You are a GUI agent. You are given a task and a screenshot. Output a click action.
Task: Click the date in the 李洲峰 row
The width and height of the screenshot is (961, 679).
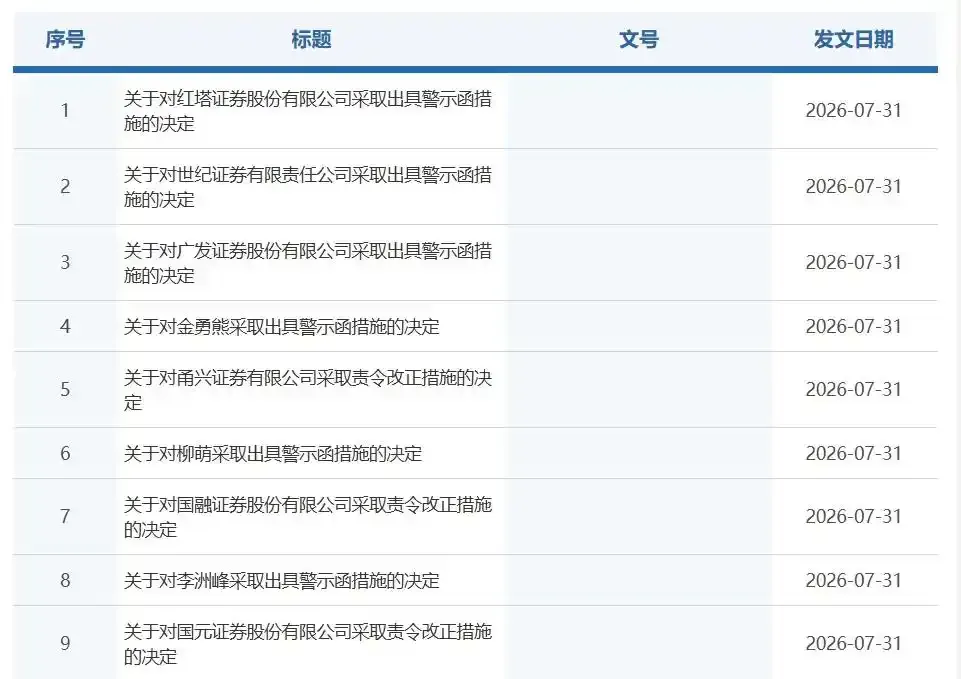click(x=854, y=580)
